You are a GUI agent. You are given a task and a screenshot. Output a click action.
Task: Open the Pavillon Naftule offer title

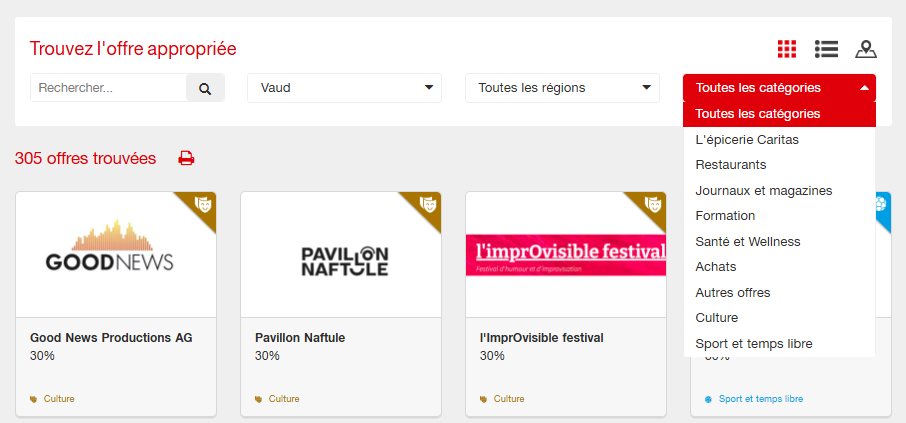(300, 338)
